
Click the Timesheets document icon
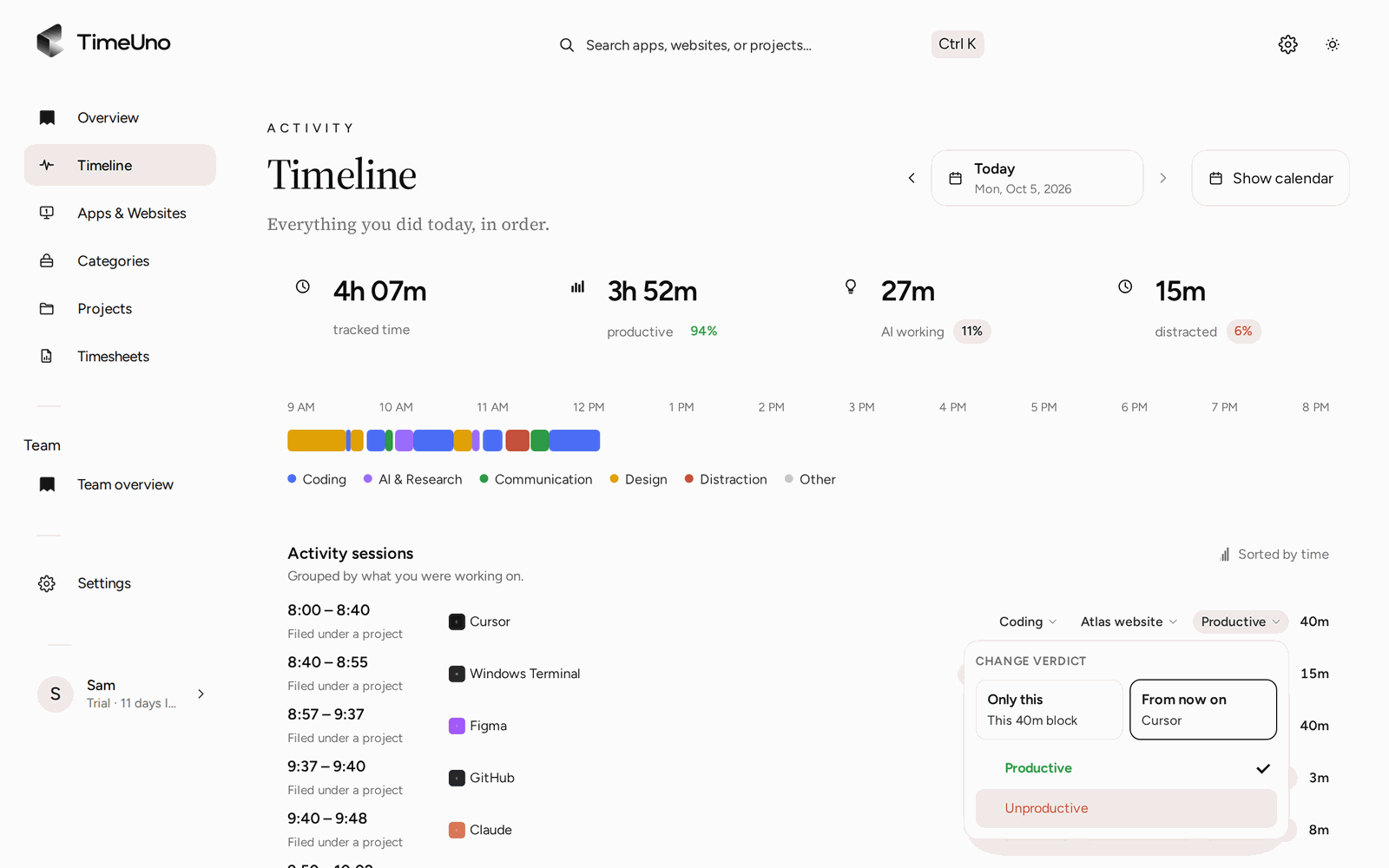point(47,356)
